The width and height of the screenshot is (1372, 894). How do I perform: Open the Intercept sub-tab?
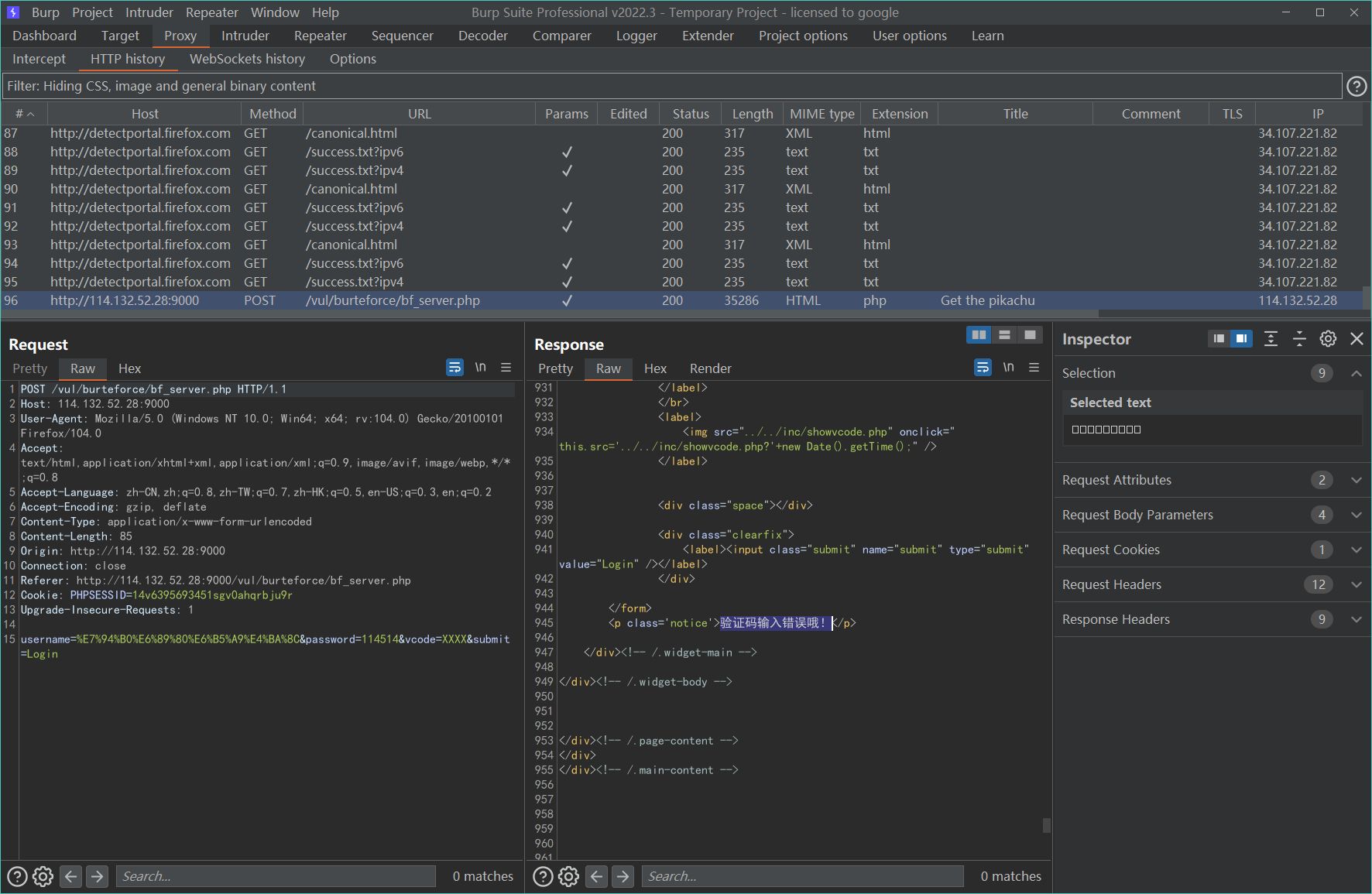tap(39, 59)
